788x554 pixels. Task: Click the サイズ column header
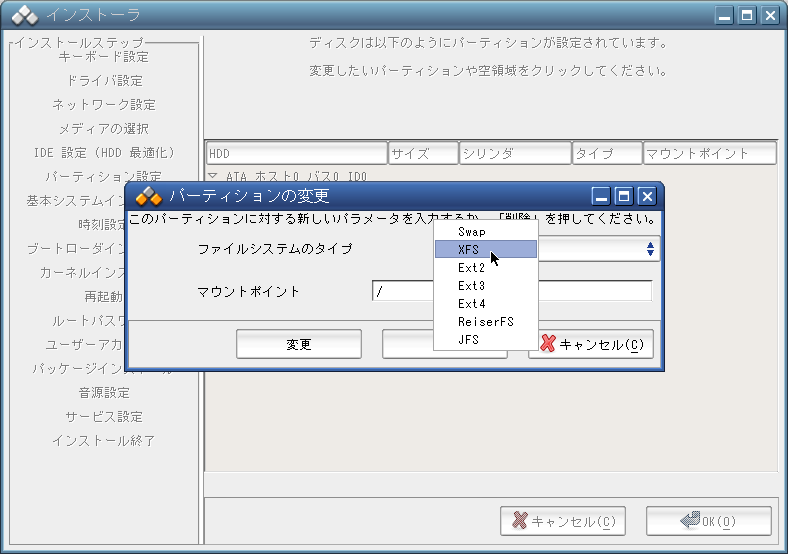422,154
